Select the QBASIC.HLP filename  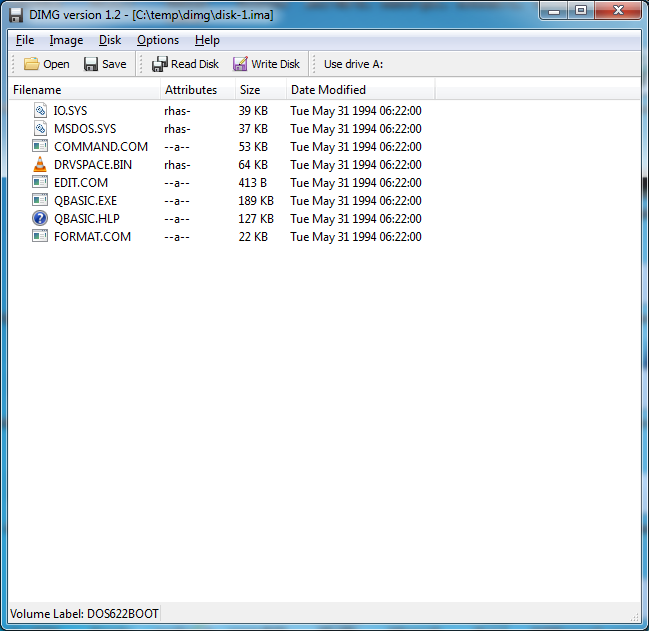click(x=87, y=218)
